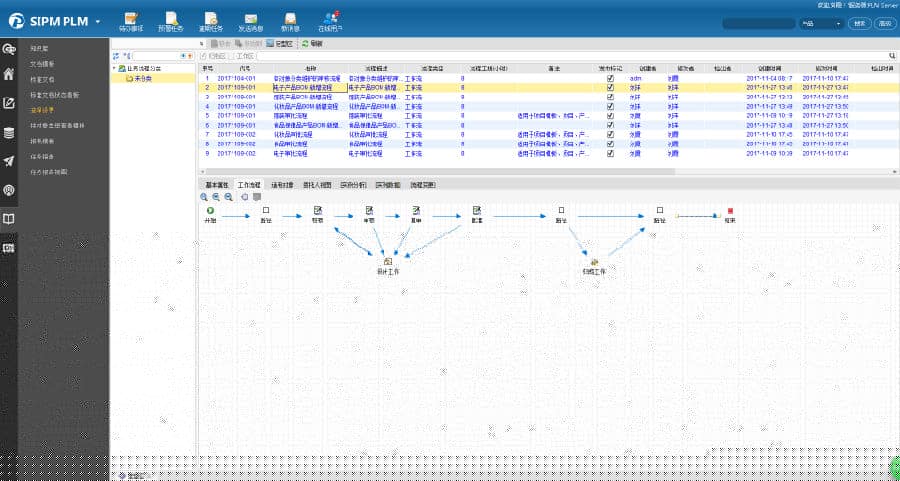This screenshot has height=481, width=900.
Task: Focus the header search input field
Action: pyautogui.click(x=759, y=24)
